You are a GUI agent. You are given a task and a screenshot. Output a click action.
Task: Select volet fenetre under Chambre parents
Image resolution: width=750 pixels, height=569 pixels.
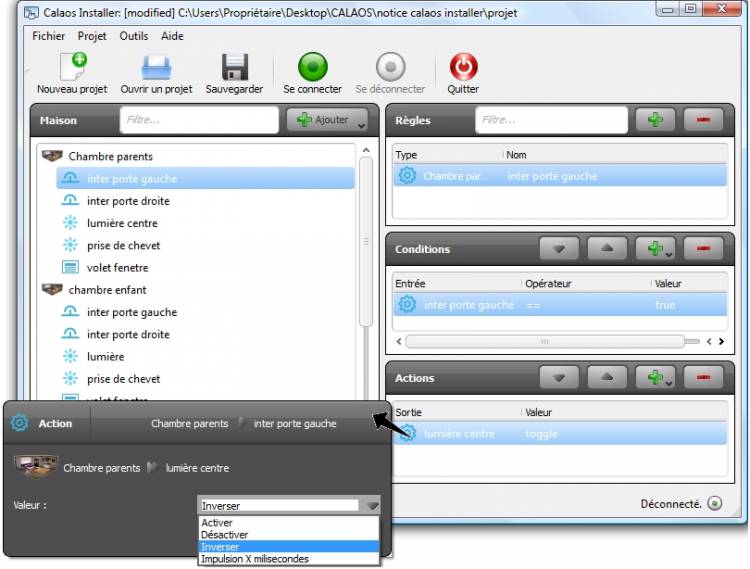pyautogui.click(x=118, y=267)
